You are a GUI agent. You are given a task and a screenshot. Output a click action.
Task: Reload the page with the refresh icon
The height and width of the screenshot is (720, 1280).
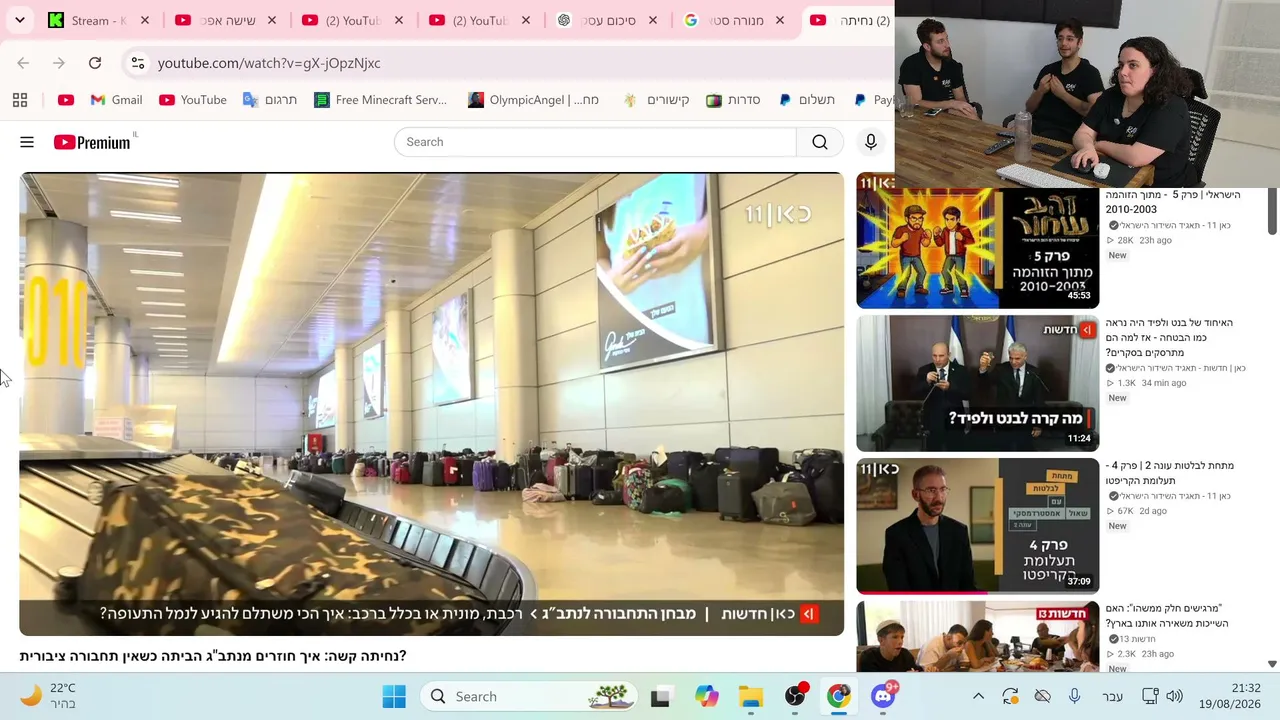pyautogui.click(x=95, y=63)
